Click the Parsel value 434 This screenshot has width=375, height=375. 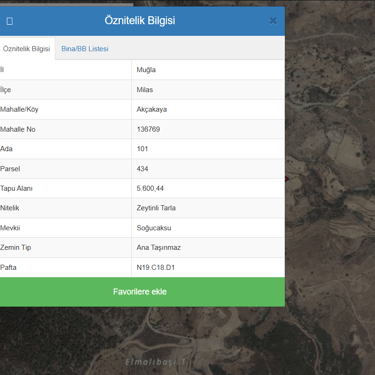pos(142,169)
